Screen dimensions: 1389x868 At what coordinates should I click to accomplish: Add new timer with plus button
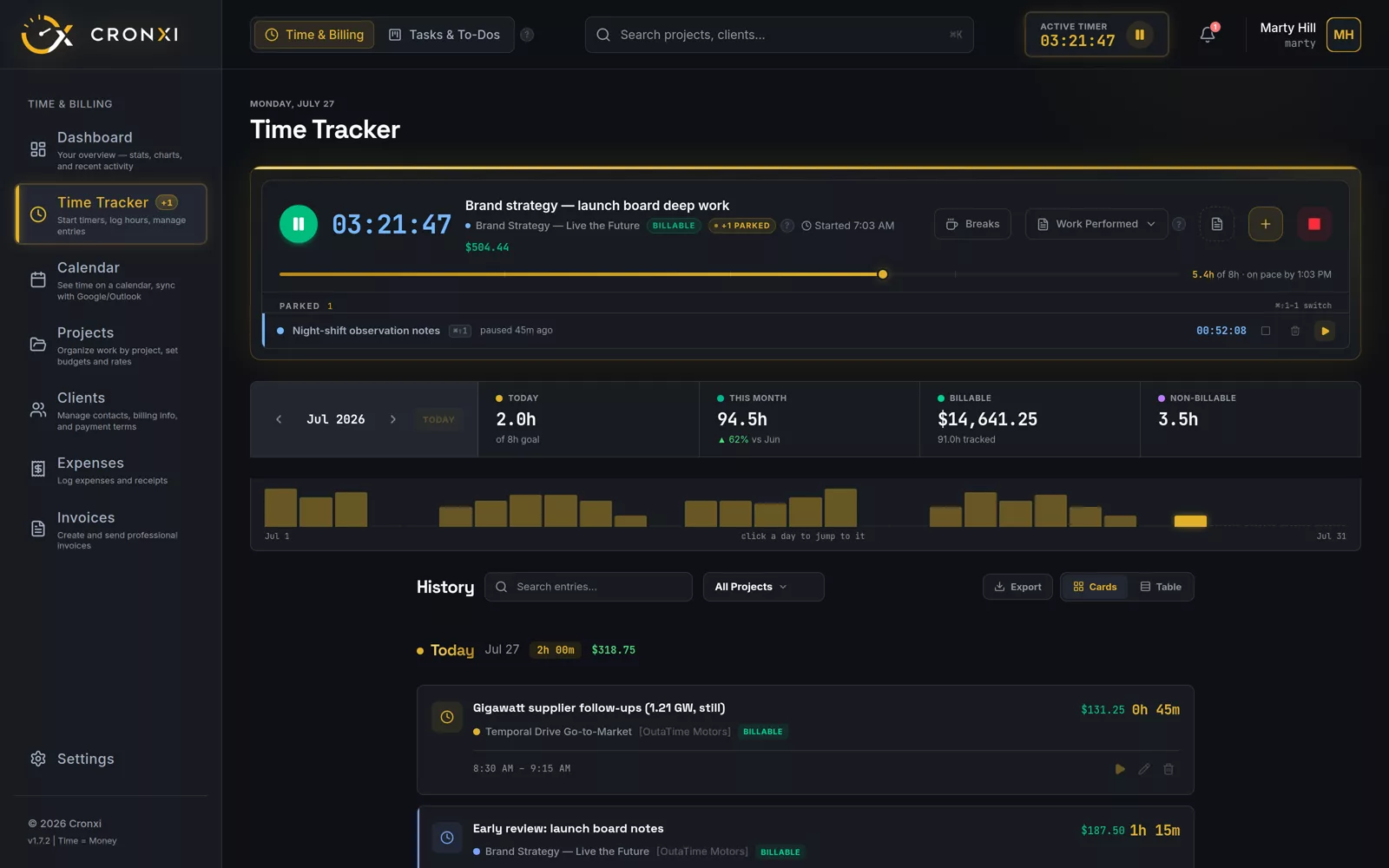pos(1266,224)
